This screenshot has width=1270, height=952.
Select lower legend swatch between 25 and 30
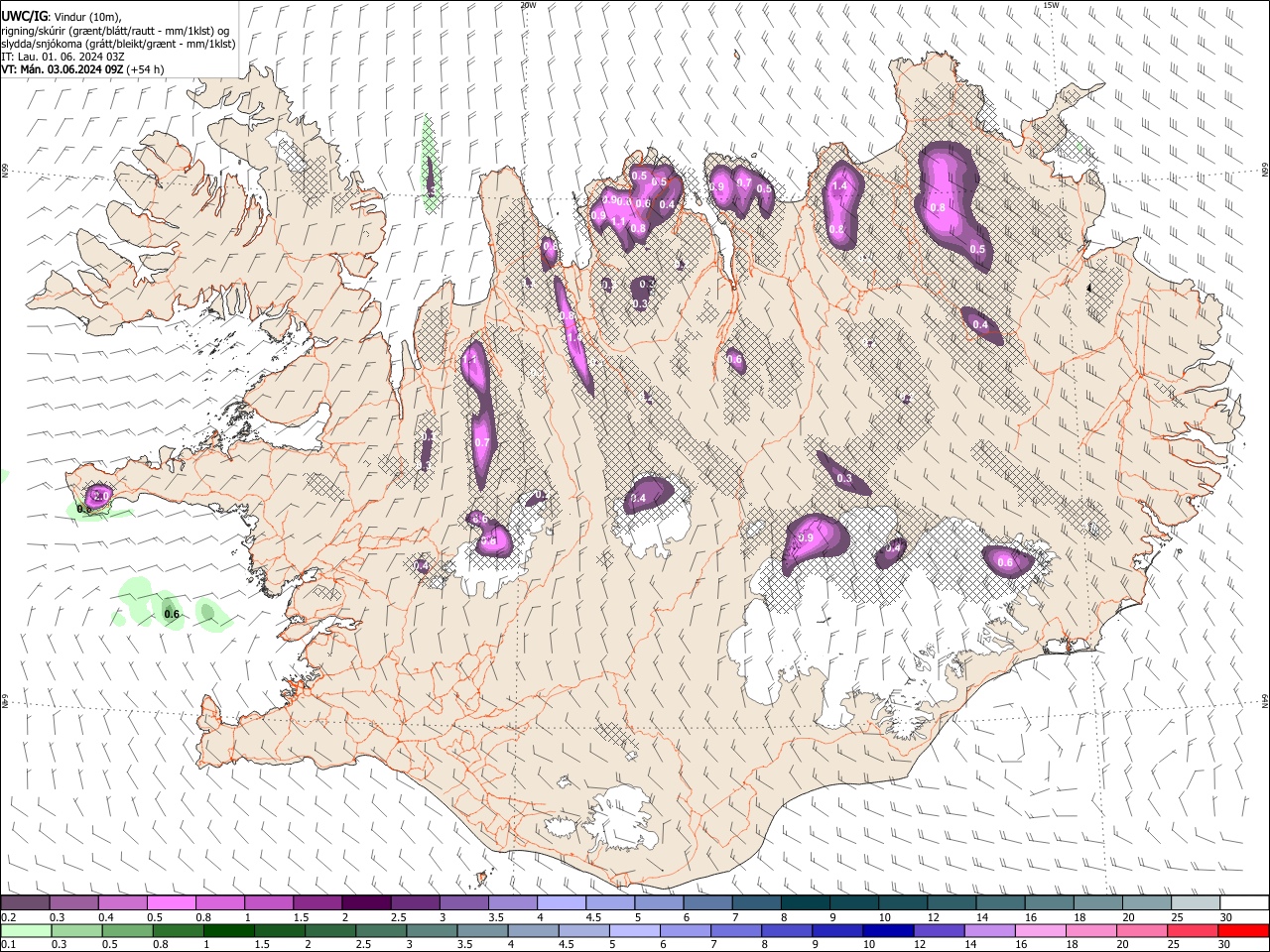tap(1193, 930)
